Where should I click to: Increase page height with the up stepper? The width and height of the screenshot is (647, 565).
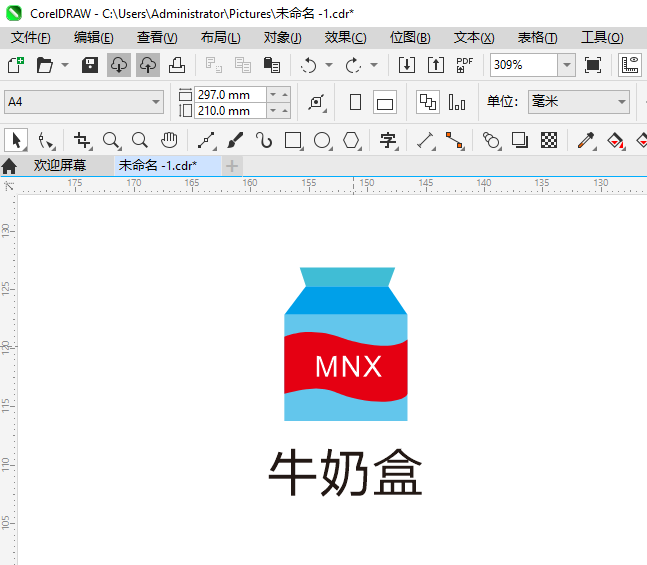[285, 111]
